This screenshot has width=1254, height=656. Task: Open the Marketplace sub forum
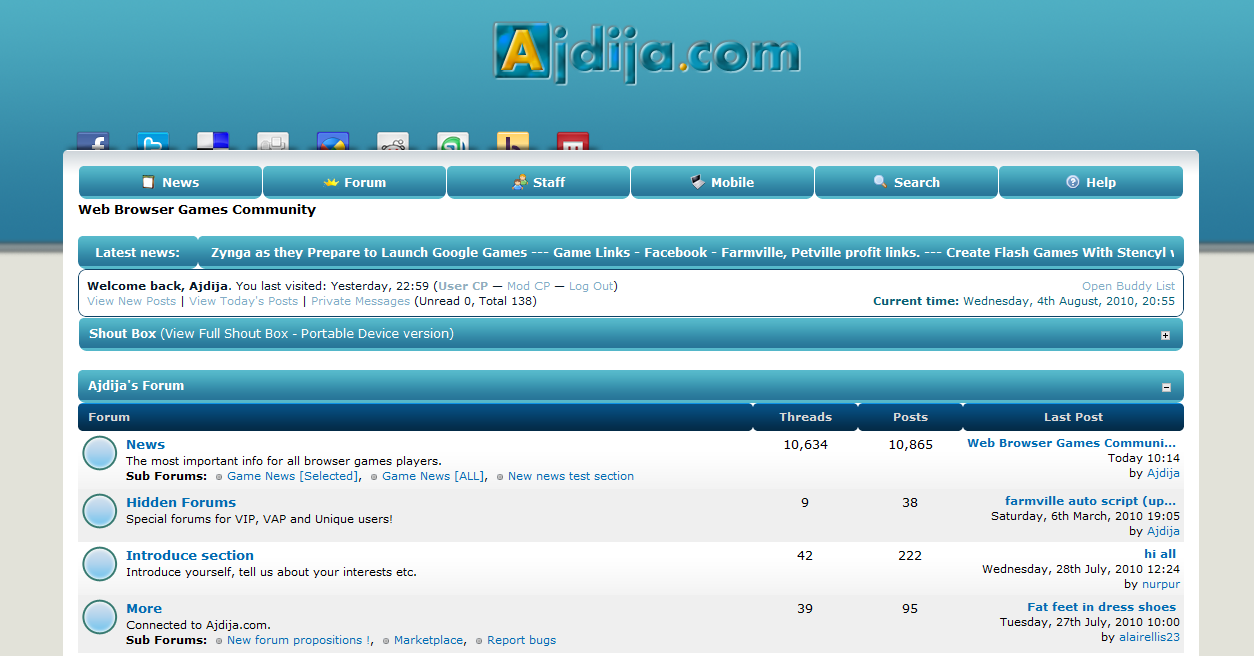428,640
